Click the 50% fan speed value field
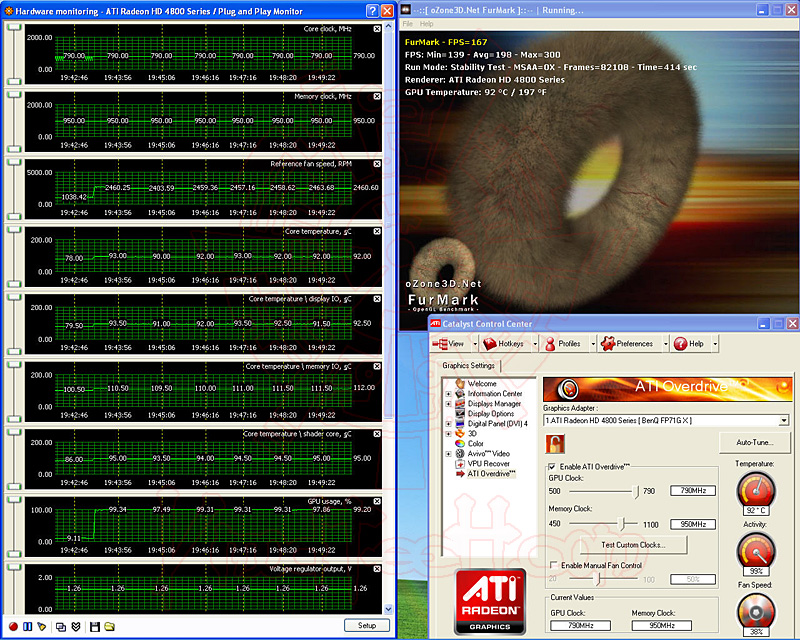800x640 pixels. [x=693, y=579]
